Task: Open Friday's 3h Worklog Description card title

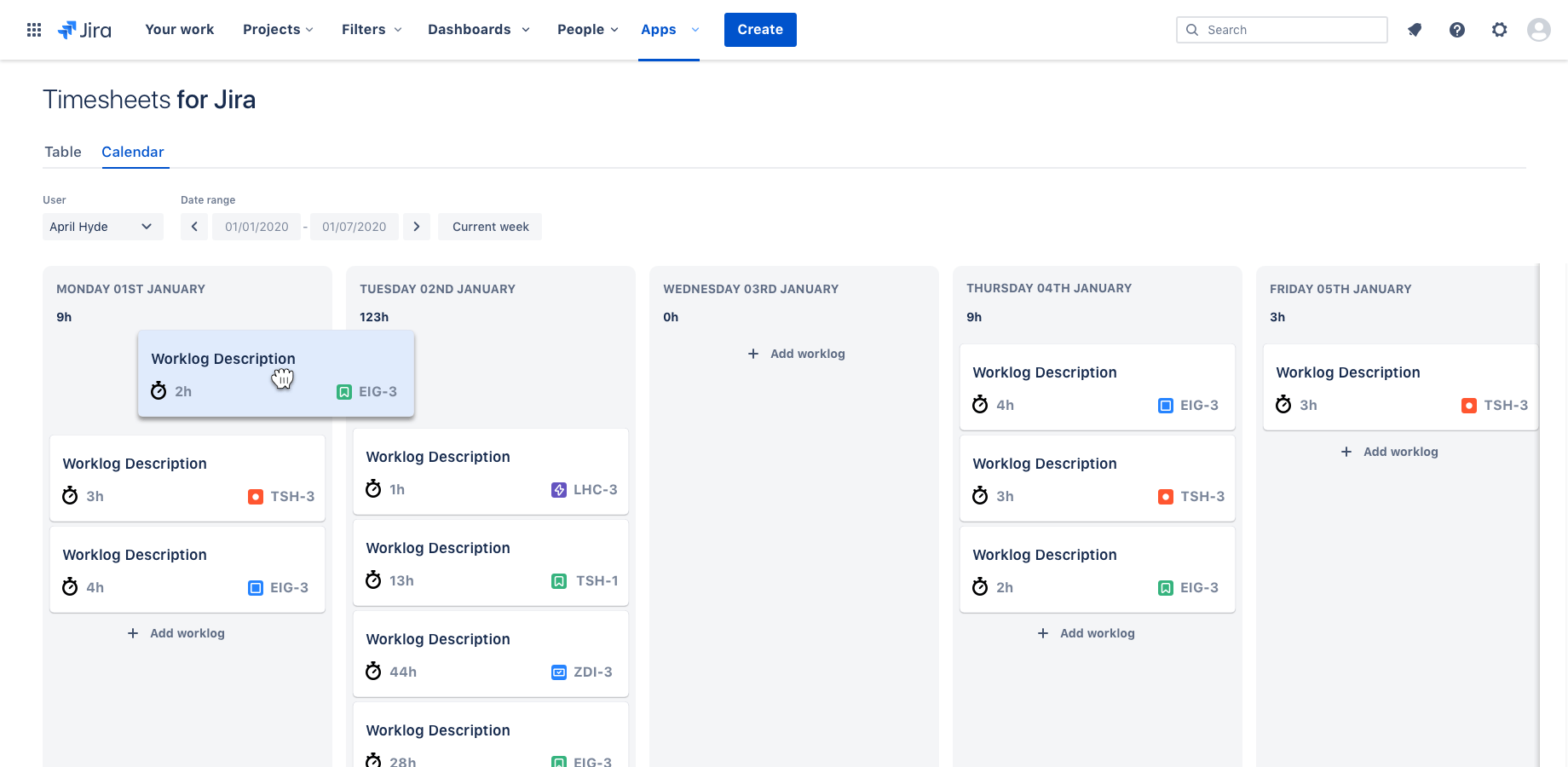Action: [1348, 372]
